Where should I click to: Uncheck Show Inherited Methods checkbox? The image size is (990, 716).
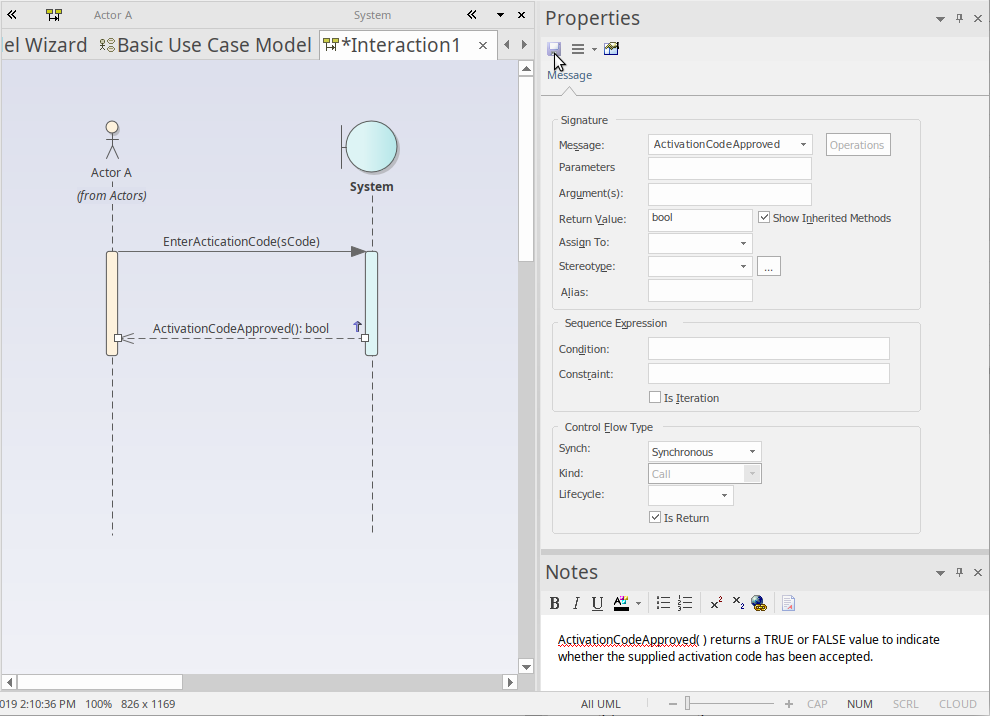(764, 217)
